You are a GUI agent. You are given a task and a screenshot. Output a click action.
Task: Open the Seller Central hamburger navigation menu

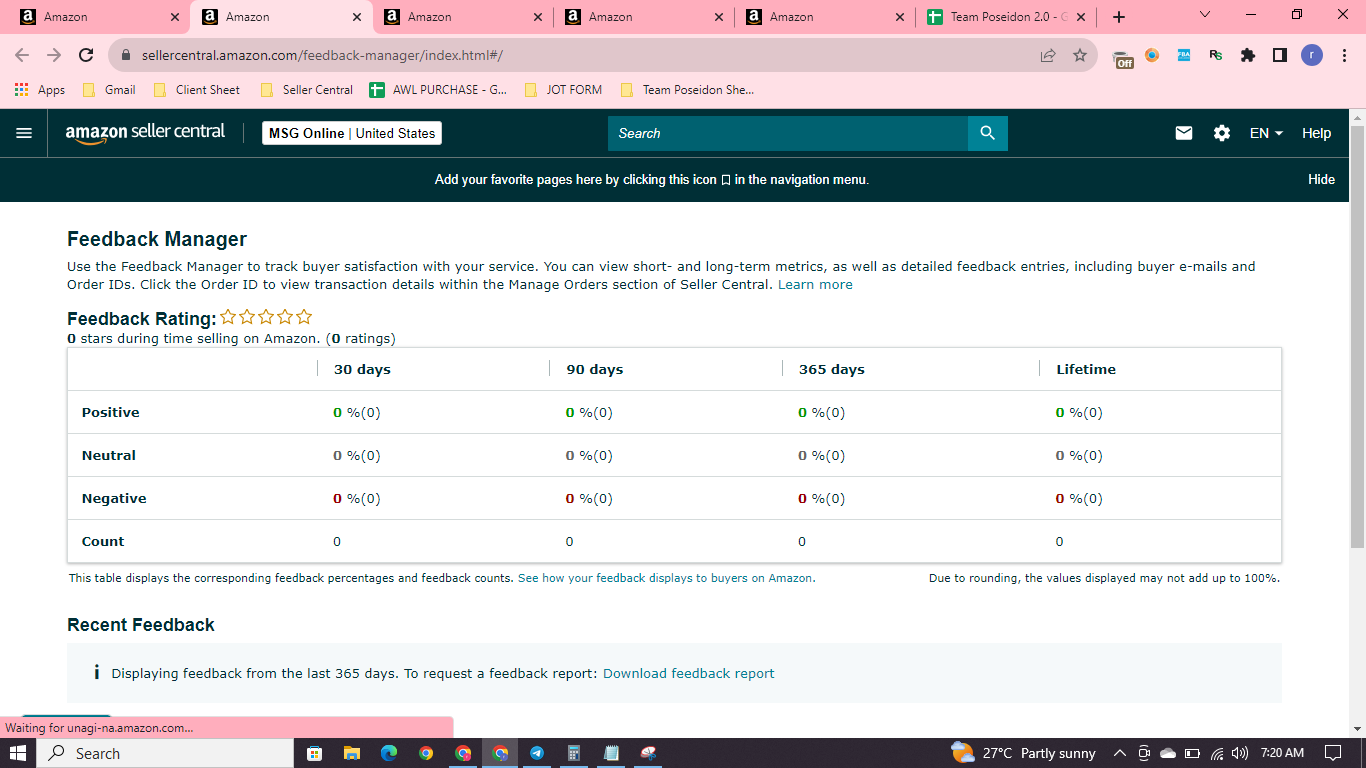24,133
